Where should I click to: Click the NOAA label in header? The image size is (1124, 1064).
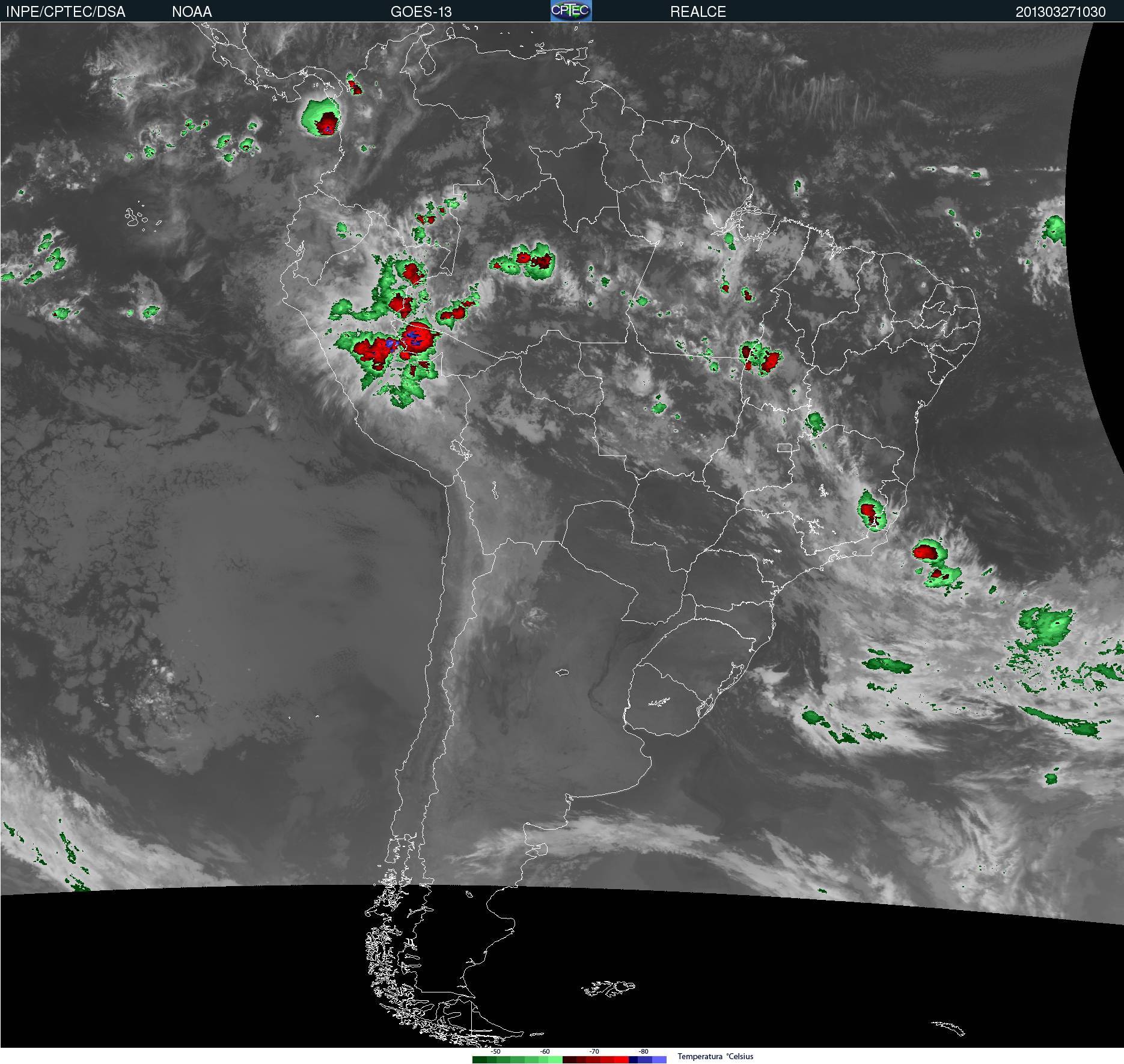[192, 11]
